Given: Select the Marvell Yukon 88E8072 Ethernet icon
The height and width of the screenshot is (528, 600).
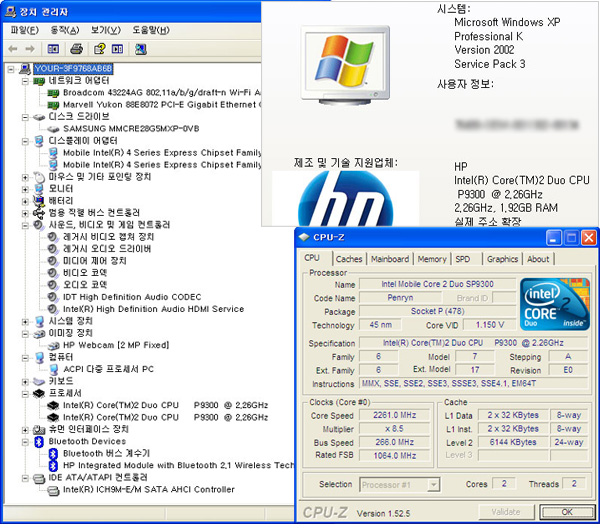Looking at the screenshot, I should coord(53,105).
